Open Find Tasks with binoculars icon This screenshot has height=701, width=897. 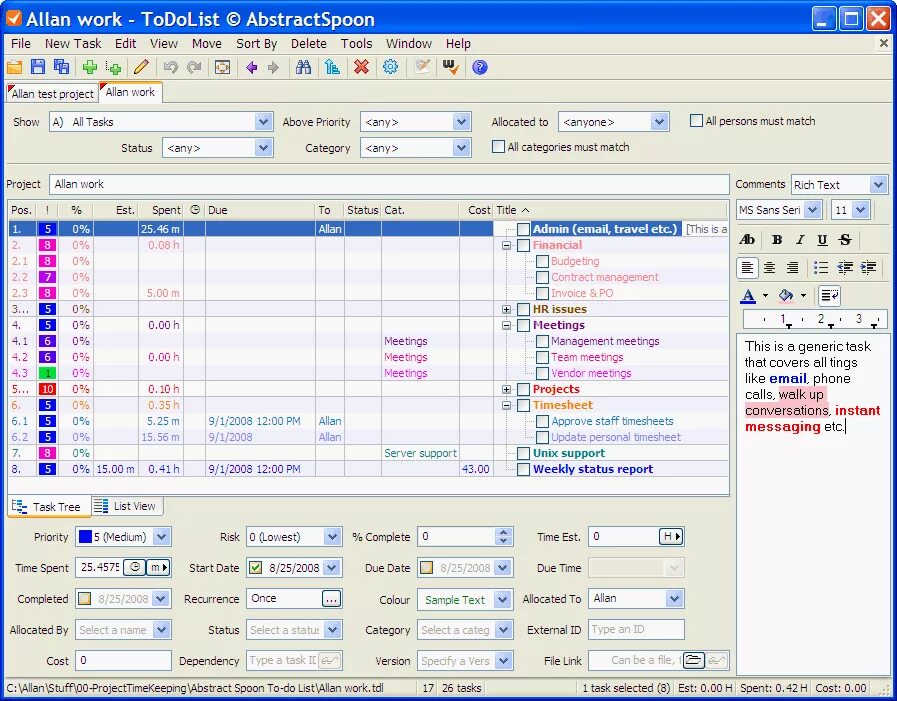point(303,67)
